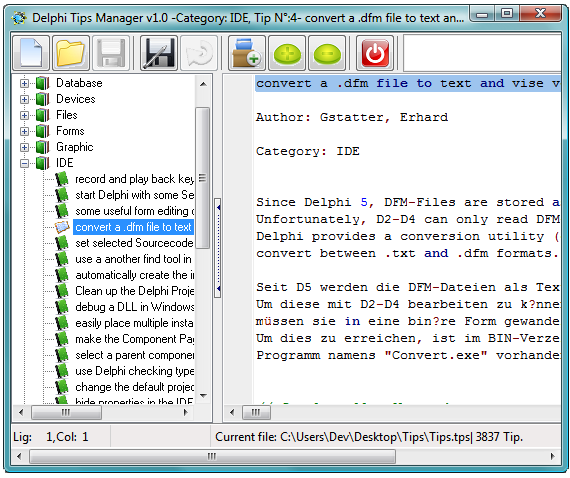Add a new category with box icon
The height and width of the screenshot is (478, 570).
(247, 53)
